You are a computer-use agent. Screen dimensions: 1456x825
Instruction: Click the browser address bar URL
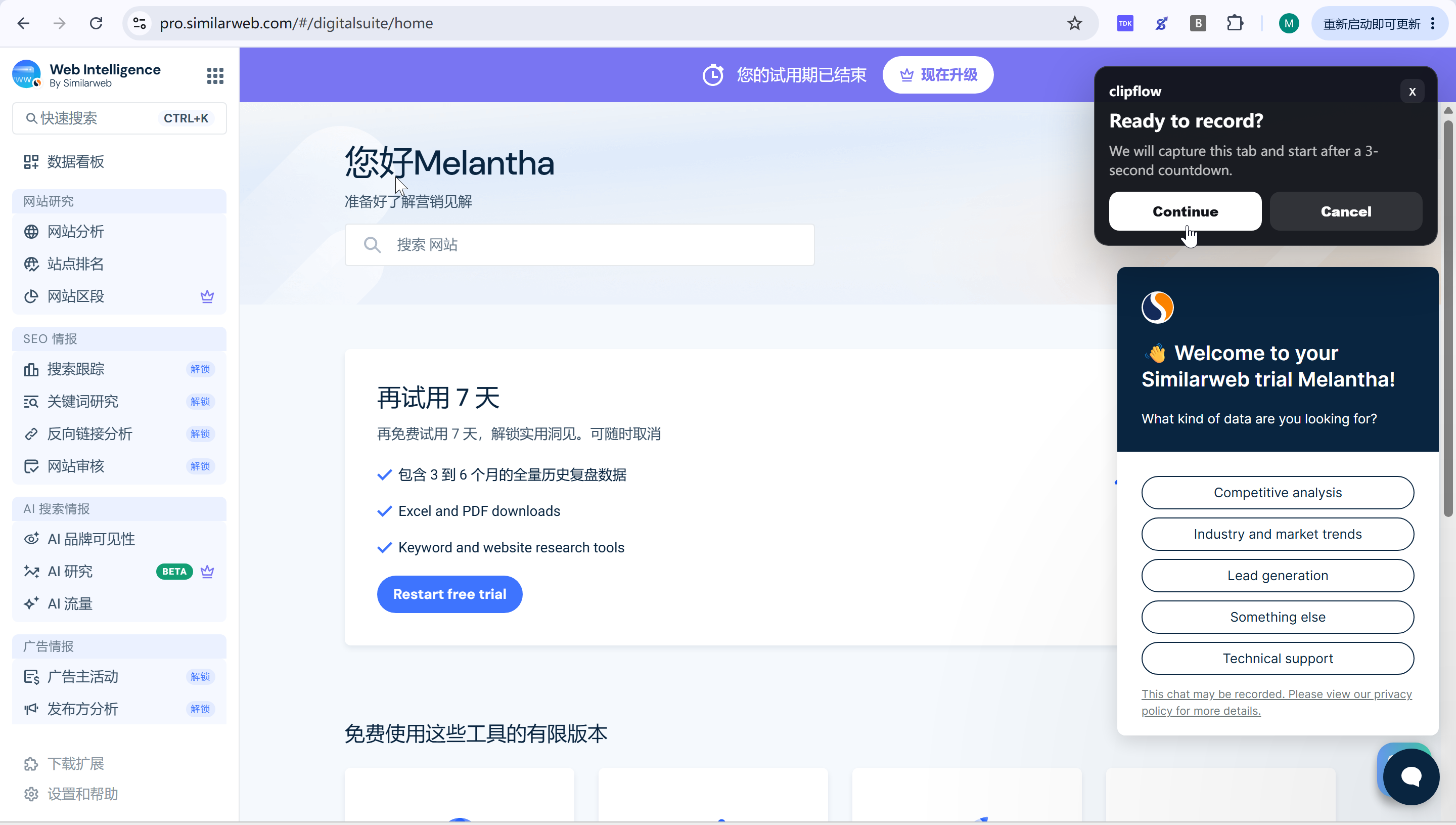(x=296, y=23)
